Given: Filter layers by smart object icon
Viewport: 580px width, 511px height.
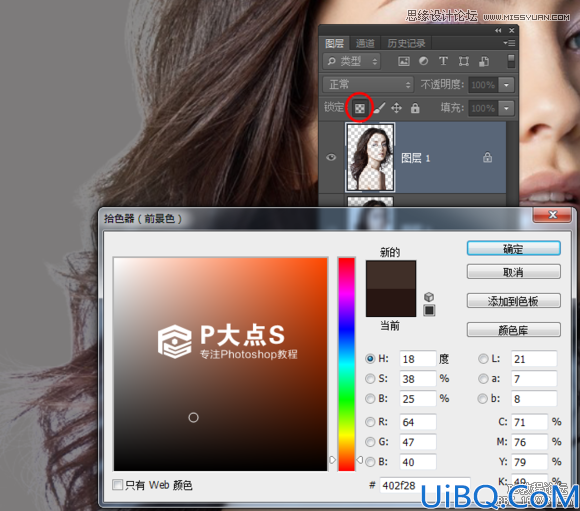Looking at the screenshot, I should [484, 61].
